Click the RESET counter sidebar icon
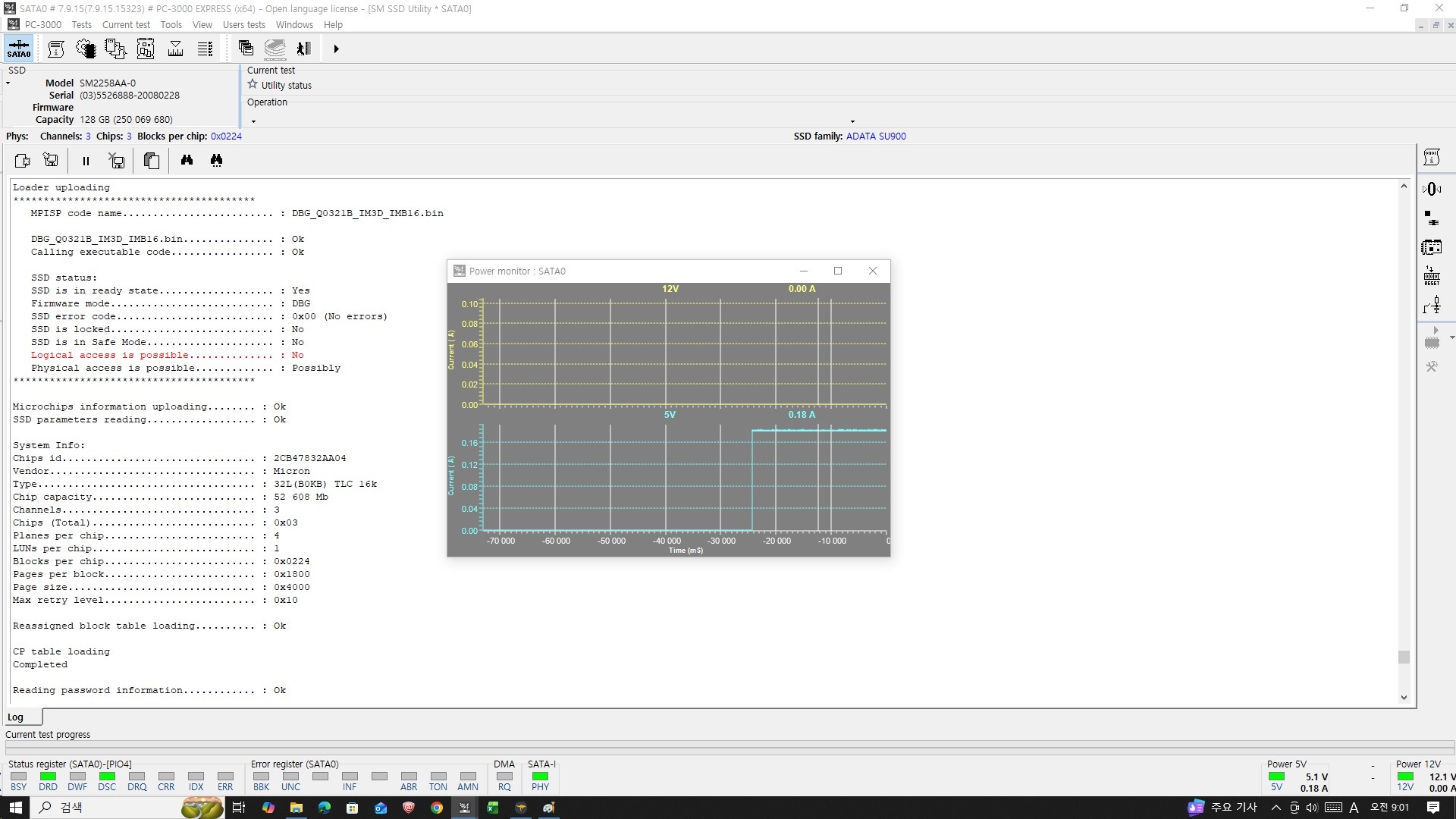The width and height of the screenshot is (1456, 819). point(1432,276)
